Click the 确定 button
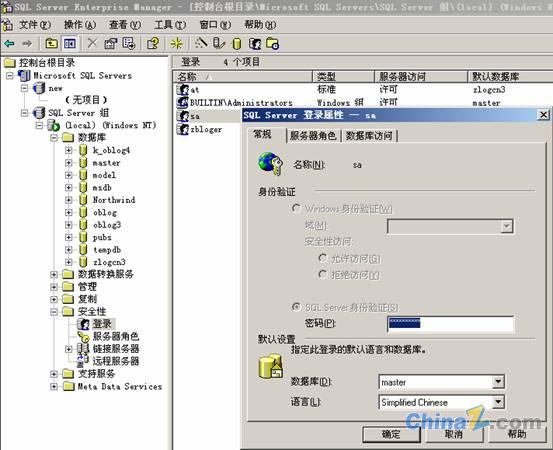 pos(391,434)
